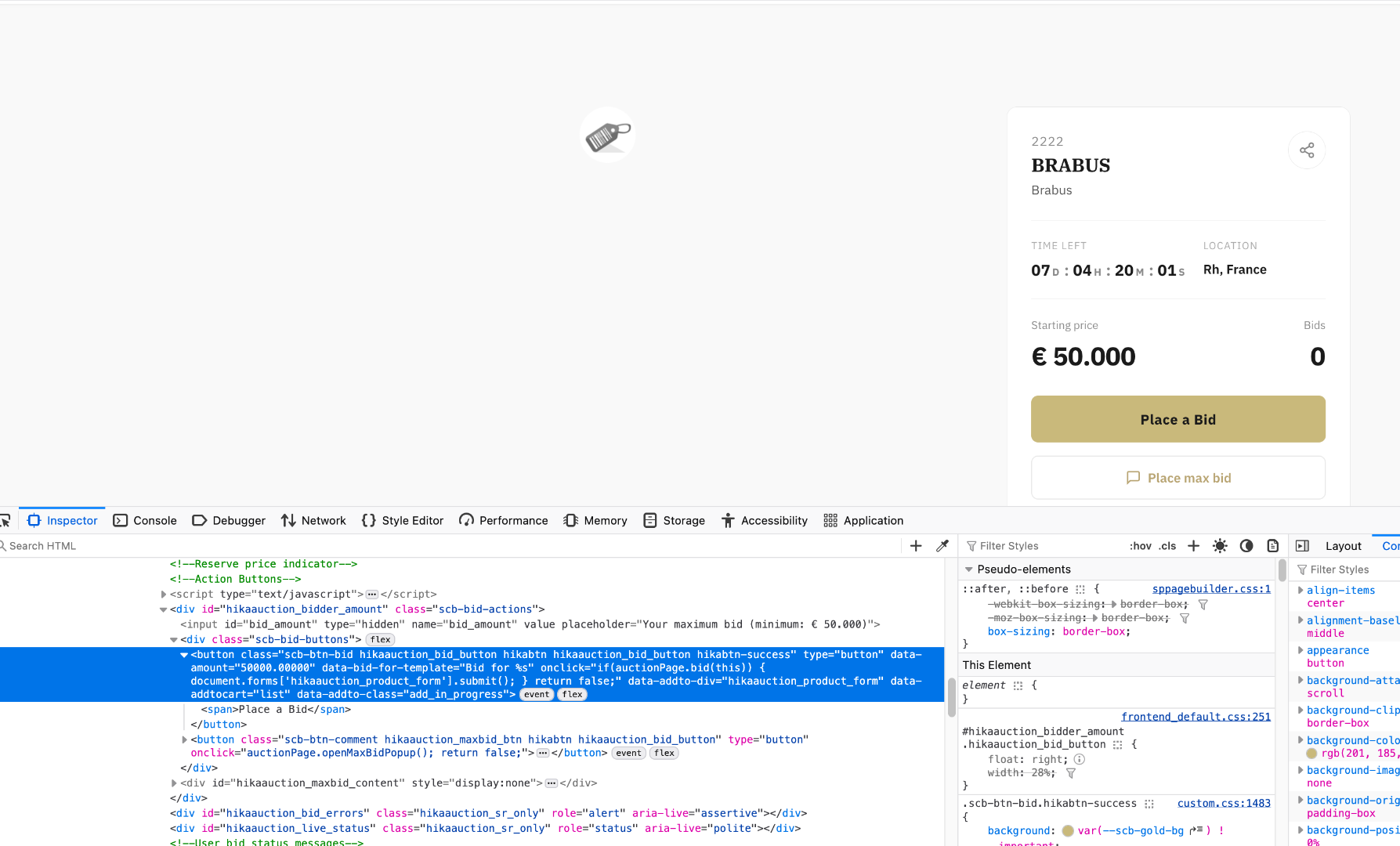Switch to the Accessibility tab
Screen dimensions: 1400x846
click(x=764, y=521)
